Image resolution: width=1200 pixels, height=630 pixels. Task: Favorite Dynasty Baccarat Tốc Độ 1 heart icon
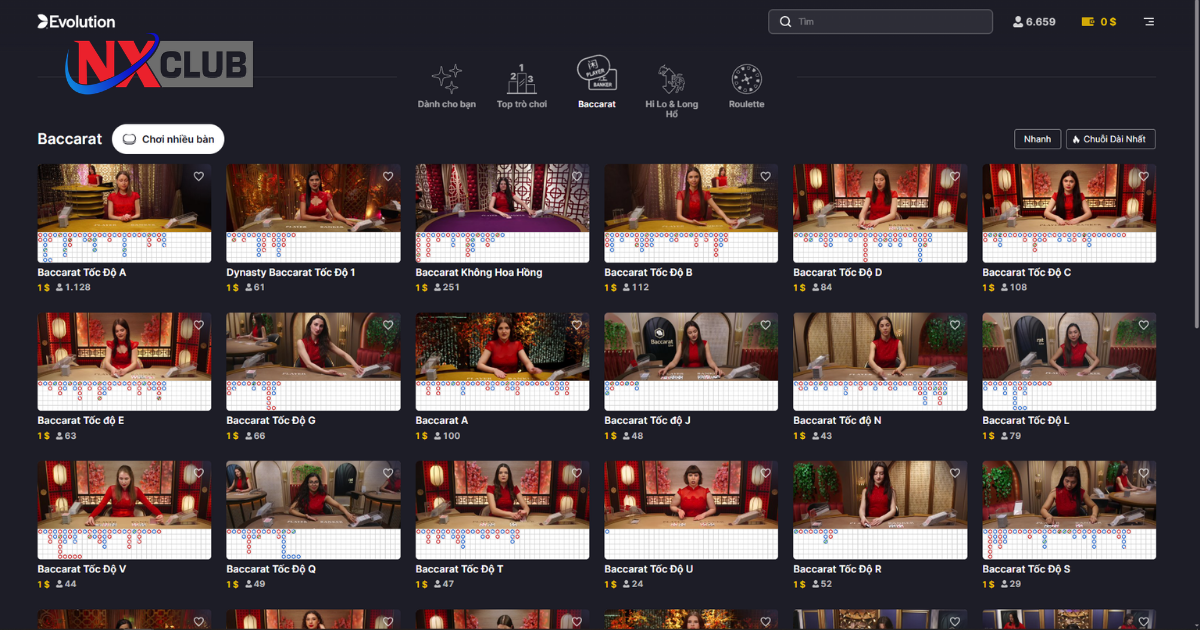(388, 176)
